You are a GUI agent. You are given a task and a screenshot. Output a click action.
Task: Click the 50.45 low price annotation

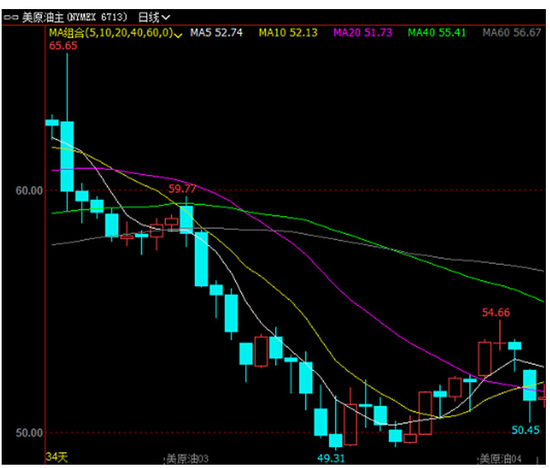[525, 430]
